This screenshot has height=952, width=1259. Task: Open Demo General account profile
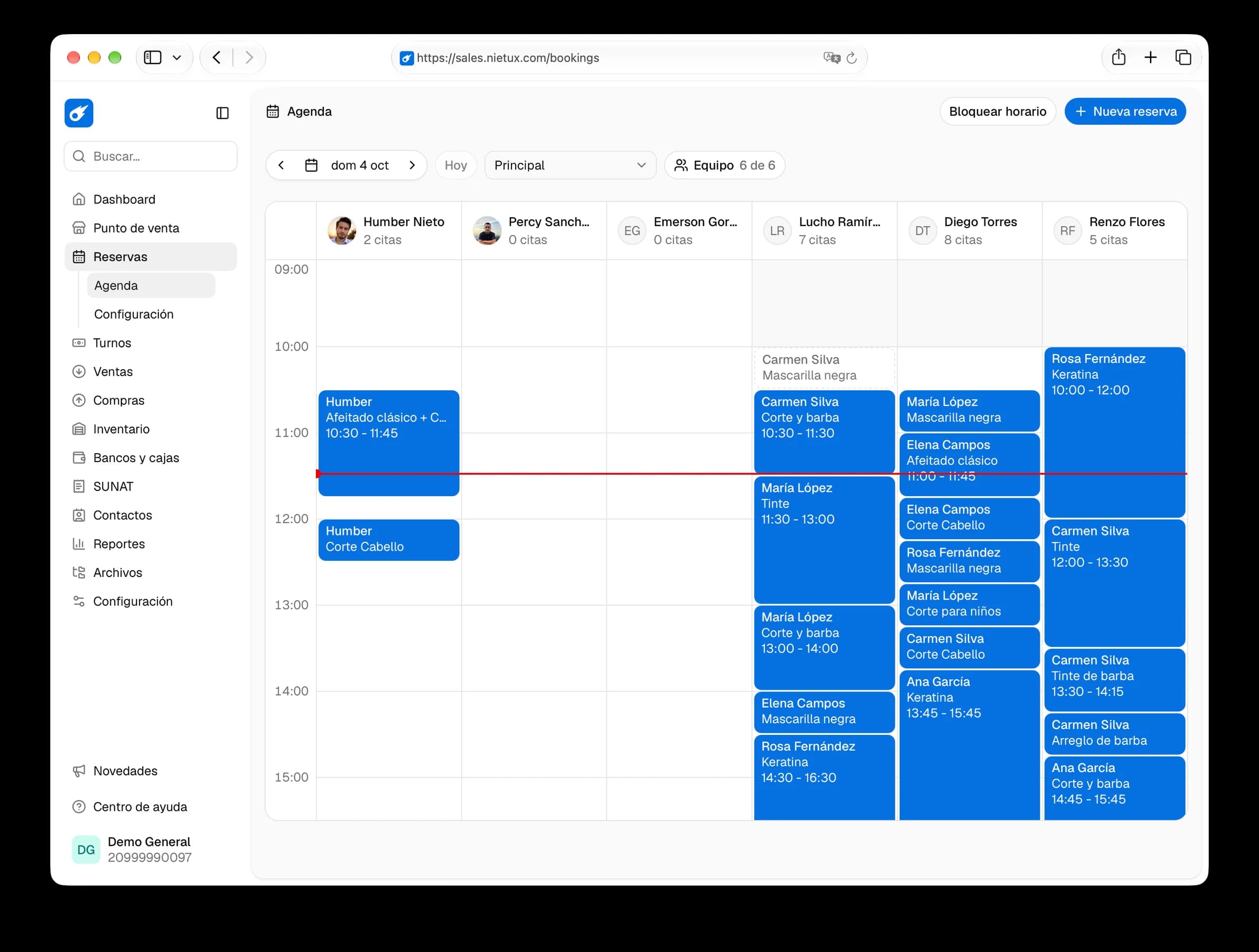point(151,850)
